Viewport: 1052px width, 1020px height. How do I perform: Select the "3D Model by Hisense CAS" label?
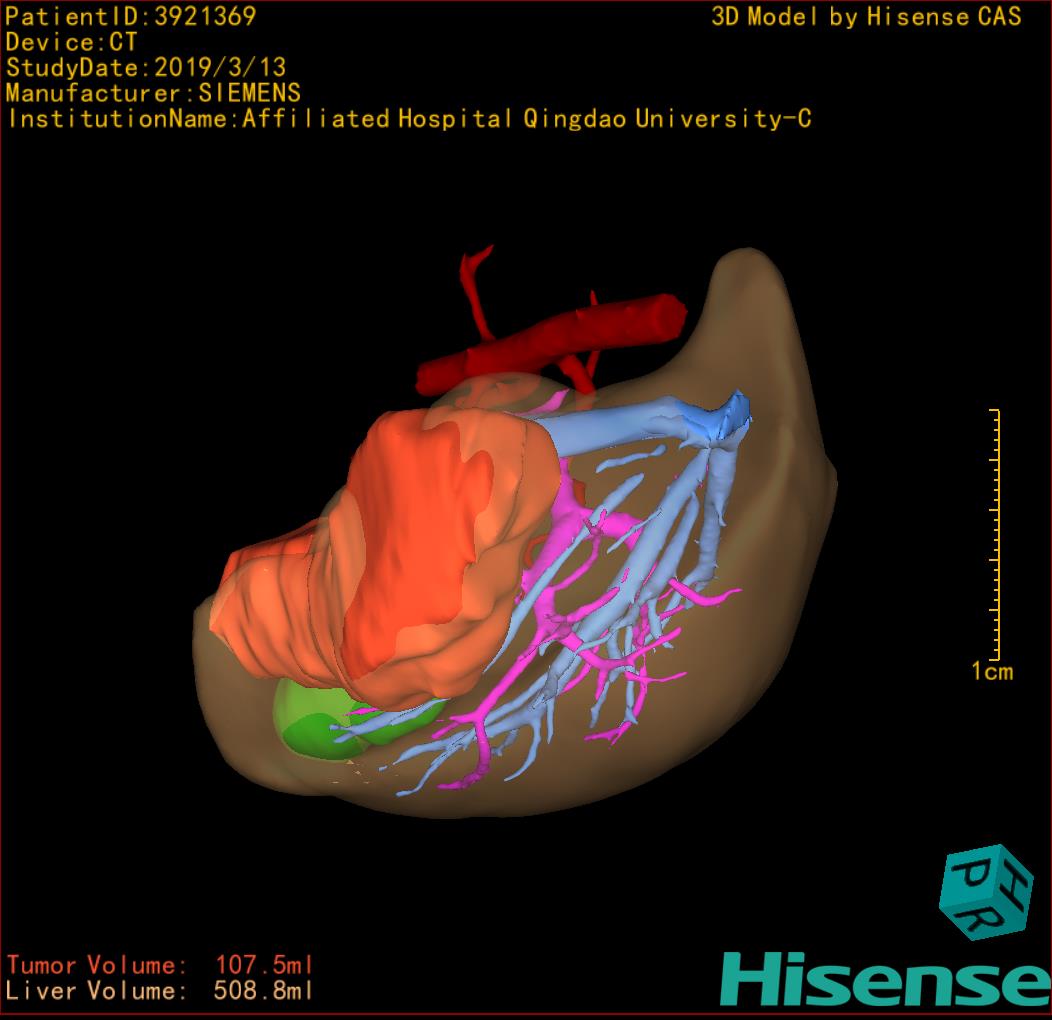pos(866,16)
